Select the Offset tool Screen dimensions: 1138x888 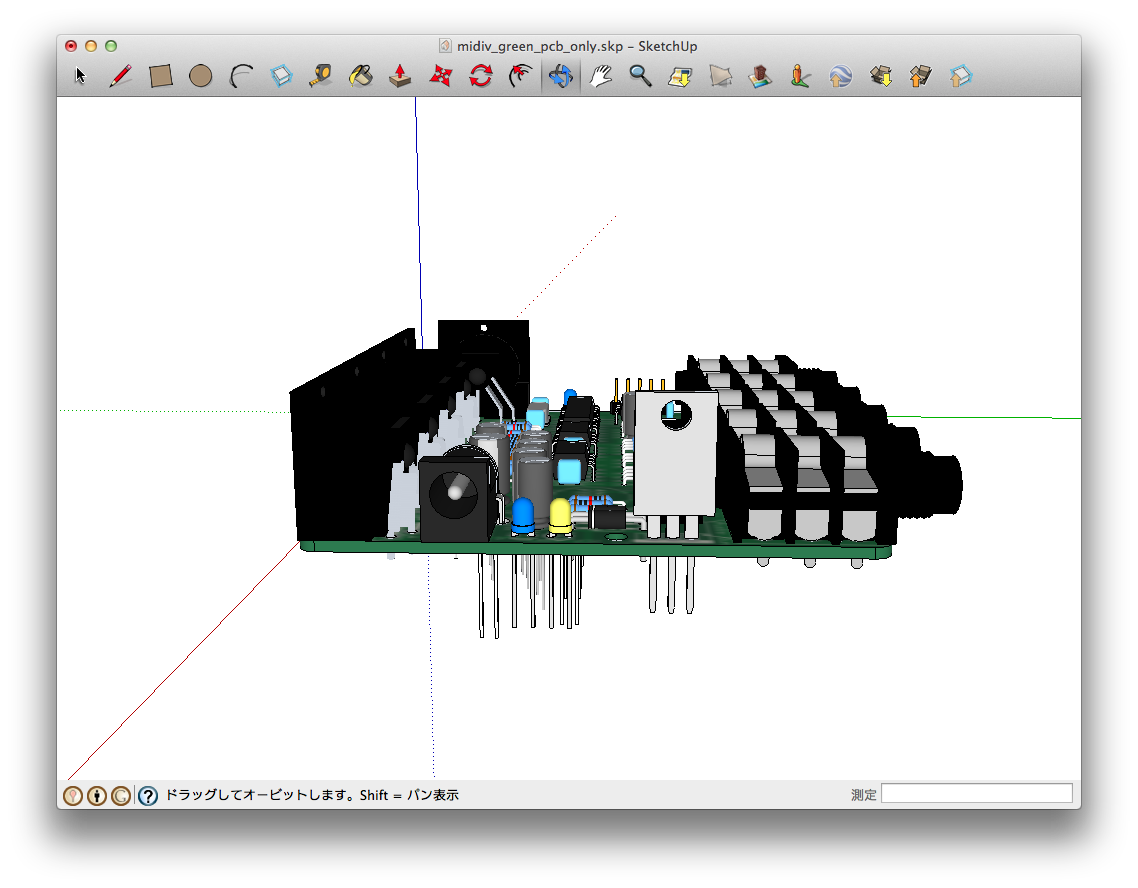click(x=520, y=76)
